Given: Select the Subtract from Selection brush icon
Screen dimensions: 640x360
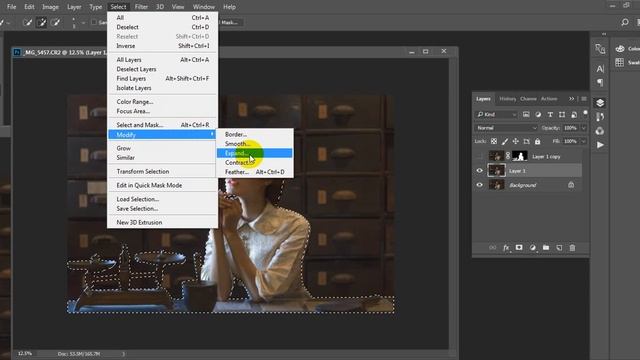Looking at the screenshot, I should coord(56,22).
